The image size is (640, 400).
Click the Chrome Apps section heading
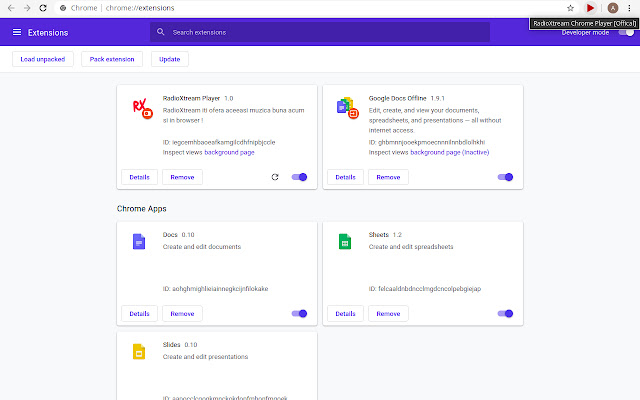point(142,209)
